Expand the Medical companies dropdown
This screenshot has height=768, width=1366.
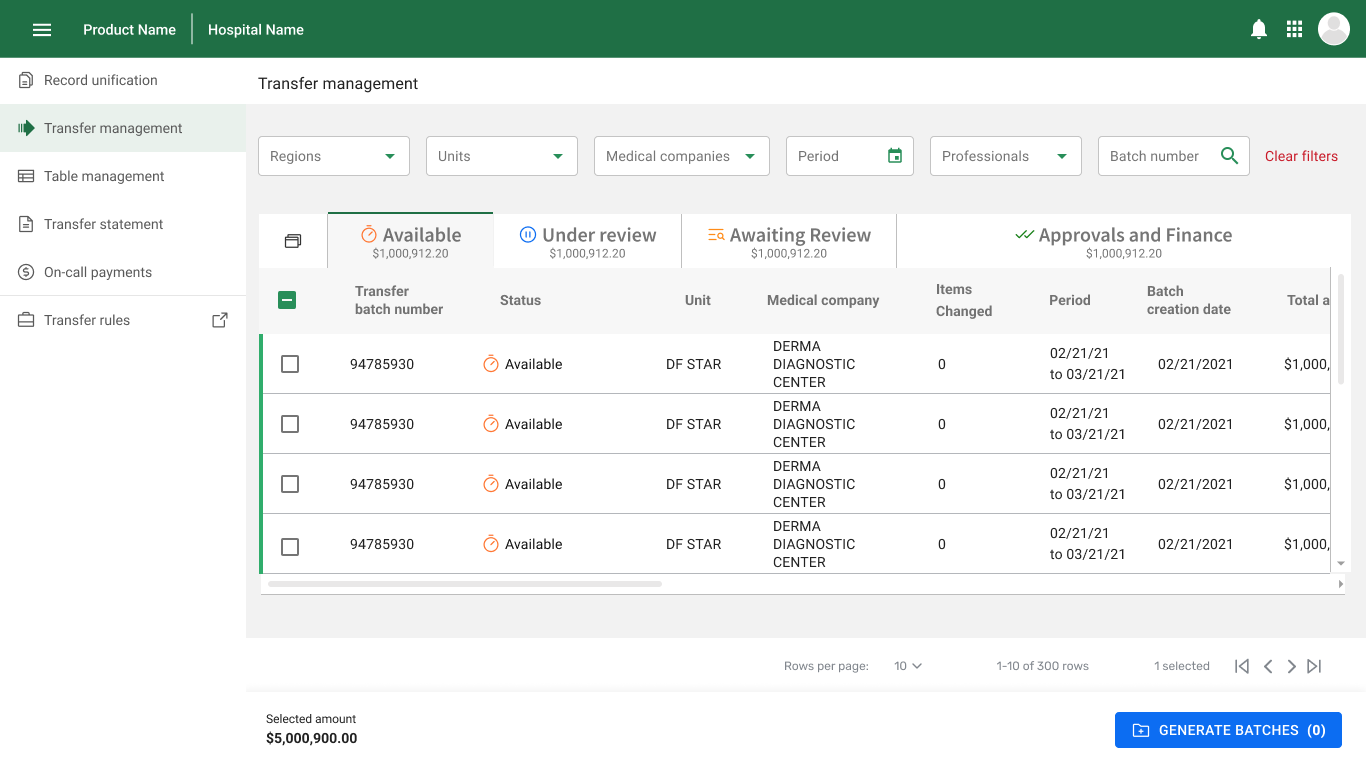pyautogui.click(x=682, y=156)
